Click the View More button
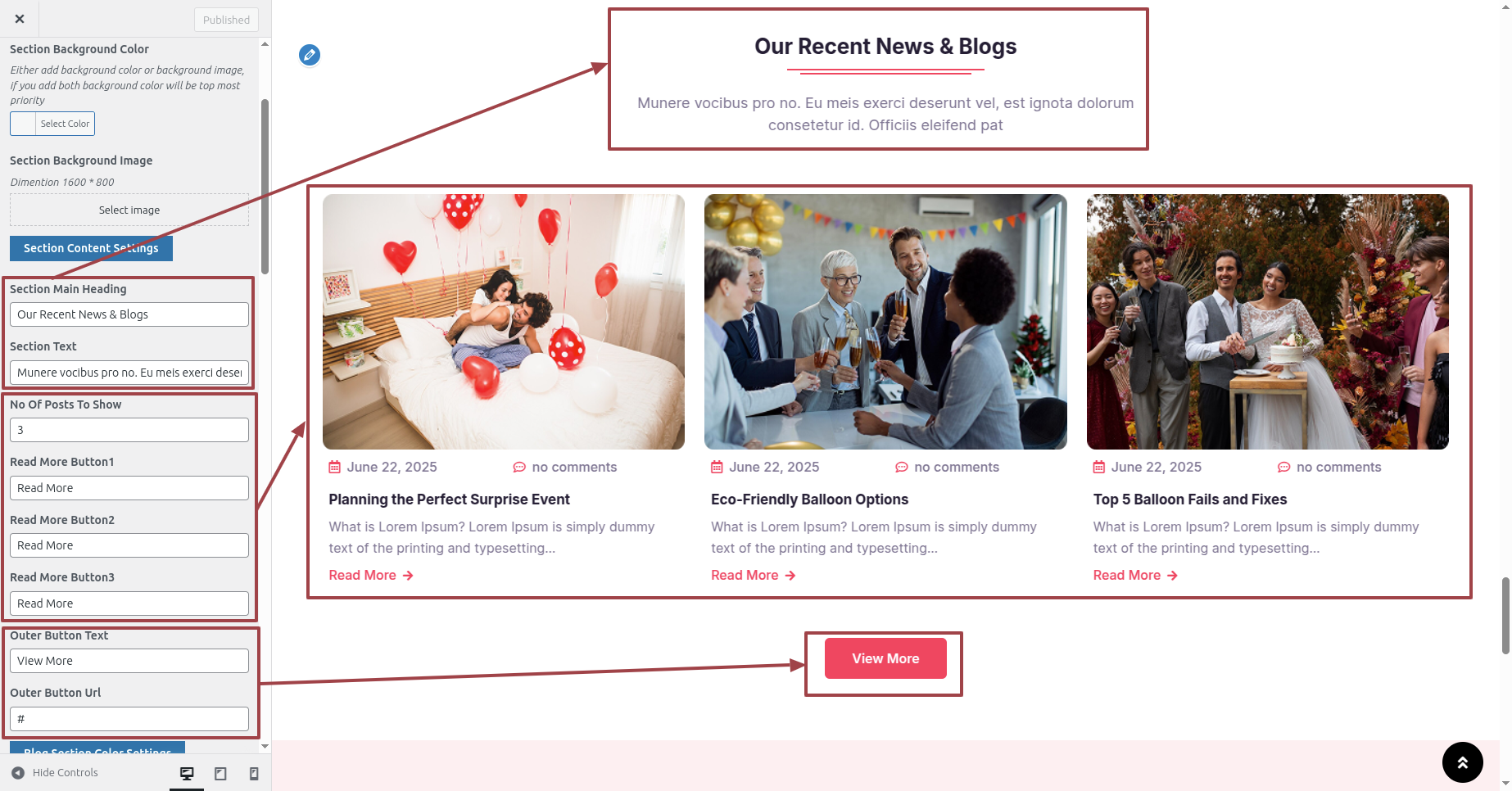The width and height of the screenshot is (1512, 791). 885,658
